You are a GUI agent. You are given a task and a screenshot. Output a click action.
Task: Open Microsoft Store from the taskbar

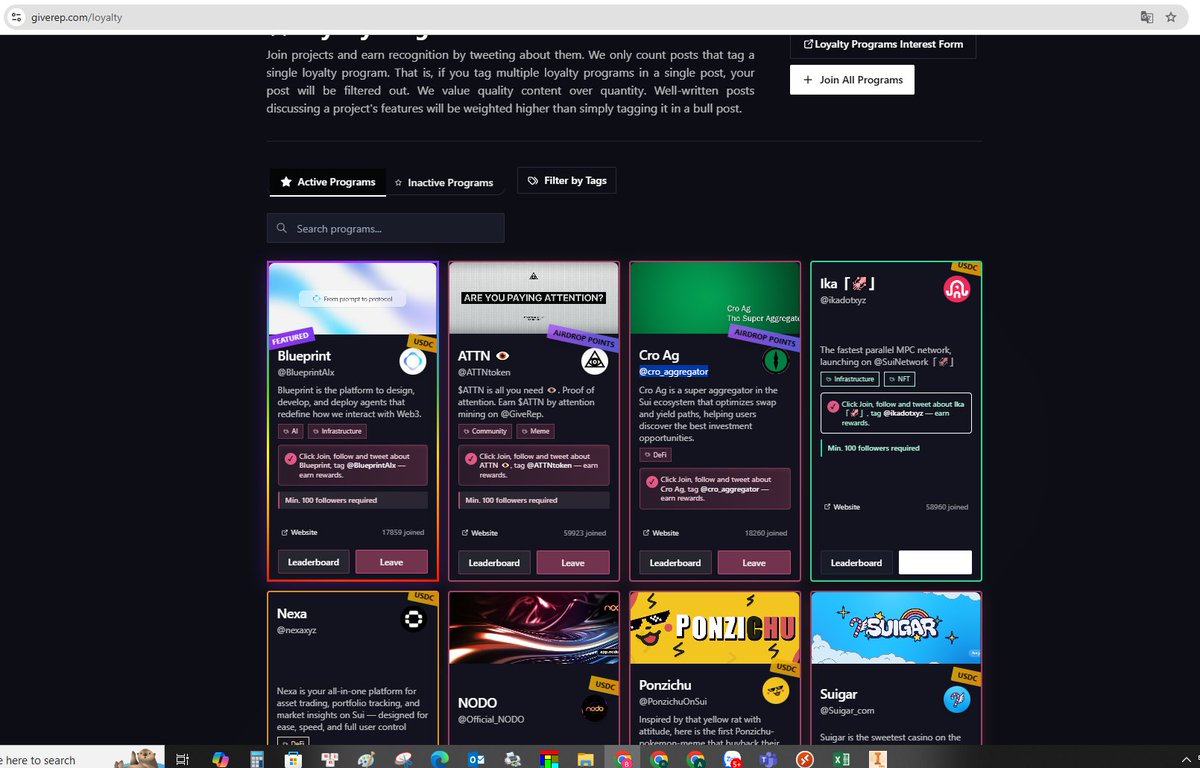pyautogui.click(x=293, y=759)
